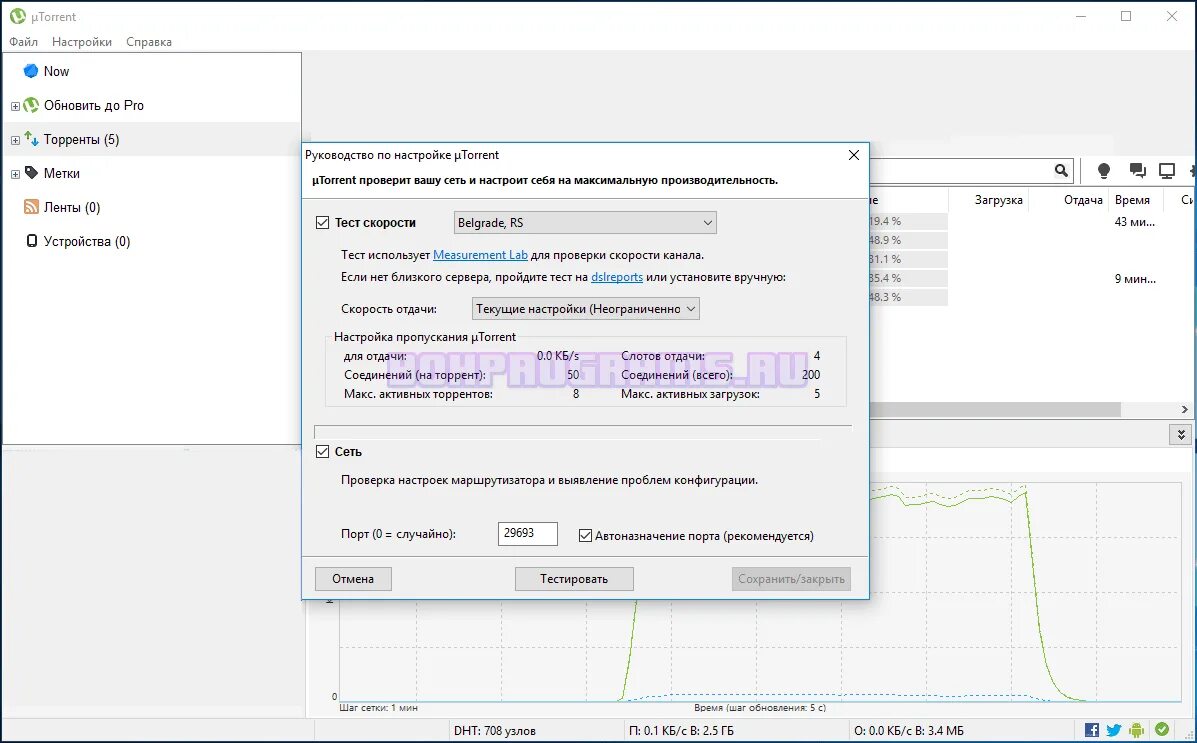Click the 31.1 % progress bar row
1197x743 pixels.
[908, 260]
